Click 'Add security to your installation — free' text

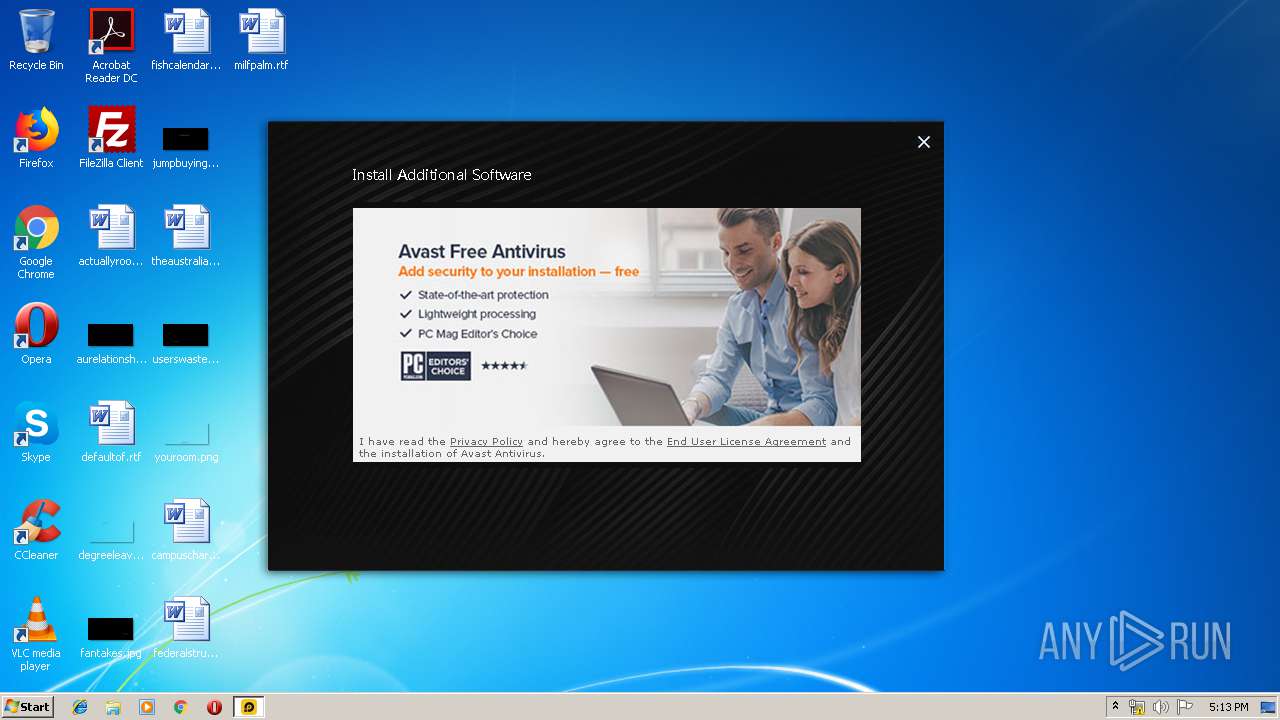pos(518,272)
